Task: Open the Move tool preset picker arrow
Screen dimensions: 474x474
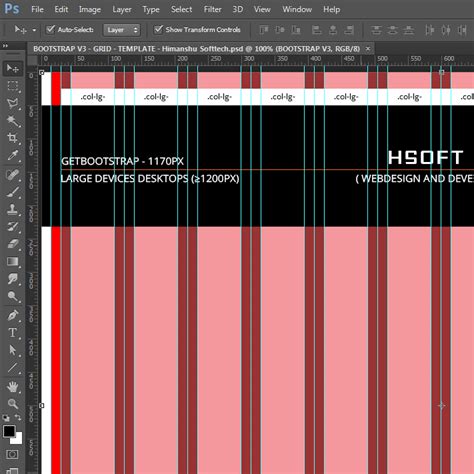Action: pyautogui.click(x=34, y=30)
